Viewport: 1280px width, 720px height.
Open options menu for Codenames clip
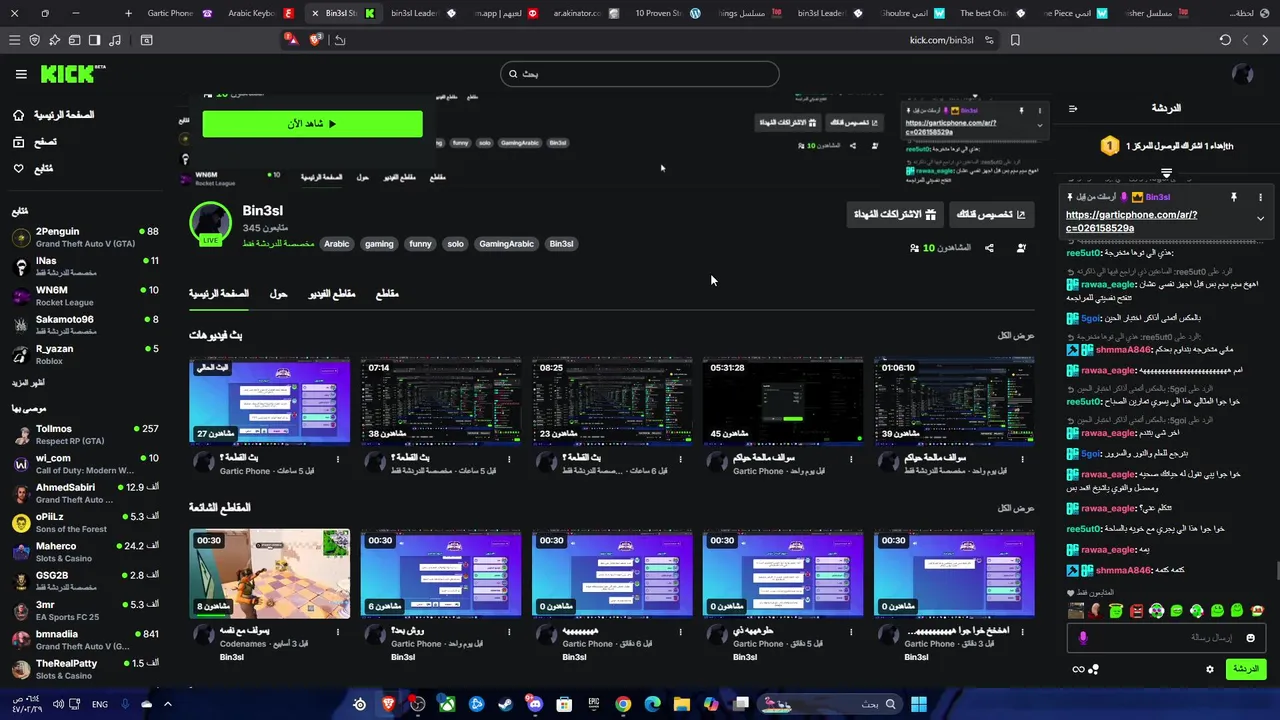(x=338, y=632)
